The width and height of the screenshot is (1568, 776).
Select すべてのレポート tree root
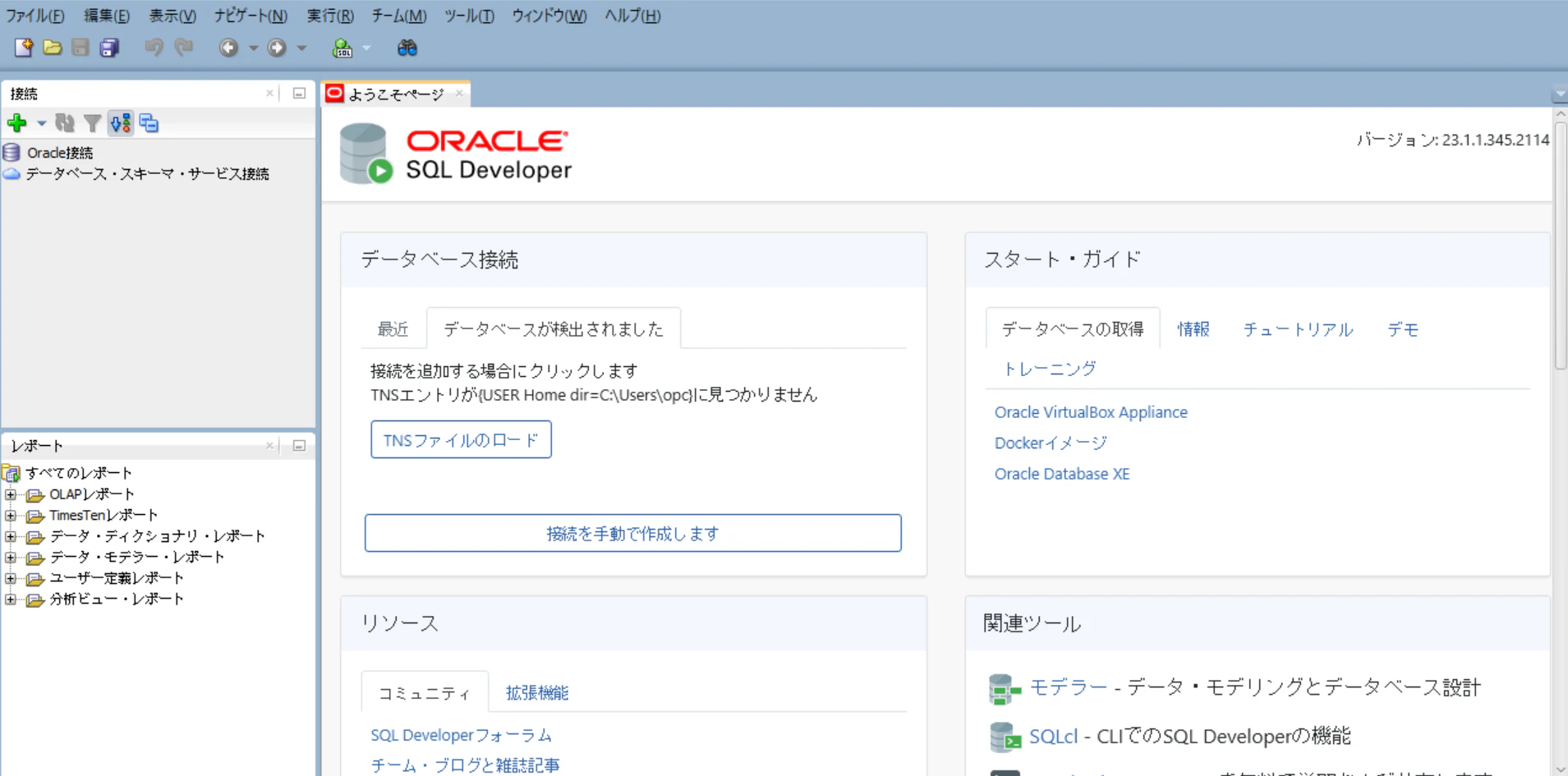[78, 473]
